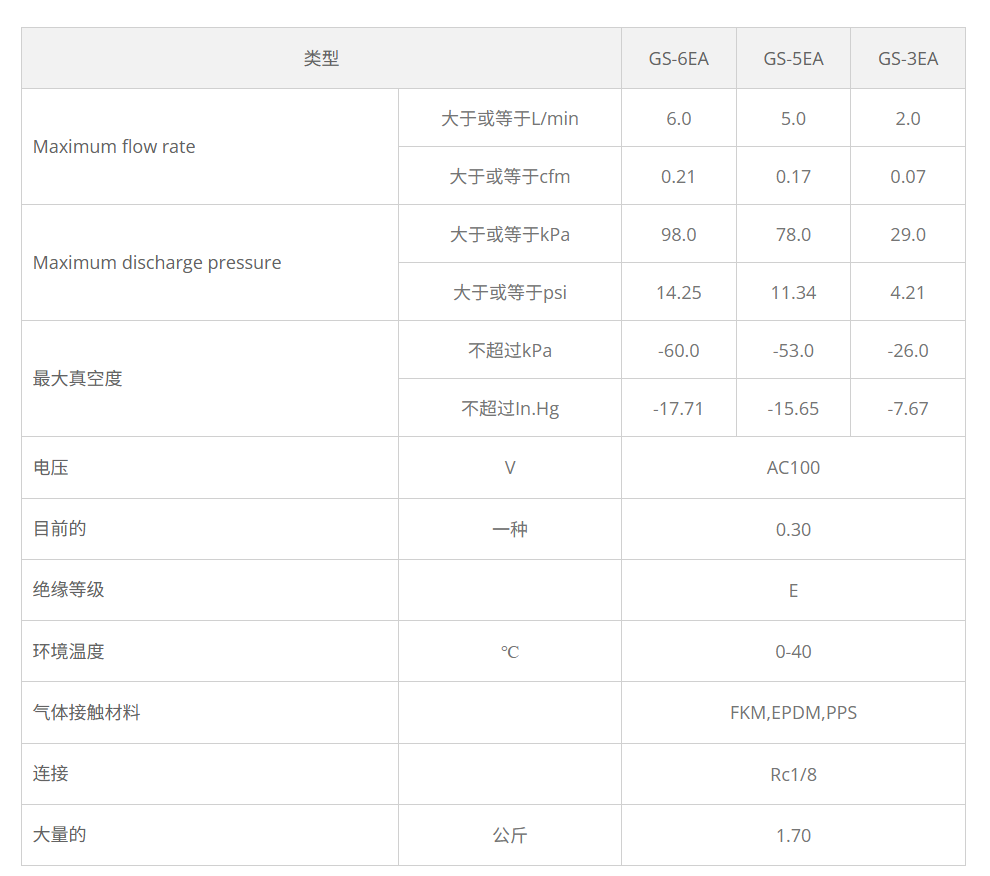Click the -53.0 value for GS-5EA
990x876 pixels.
click(793, 350)
